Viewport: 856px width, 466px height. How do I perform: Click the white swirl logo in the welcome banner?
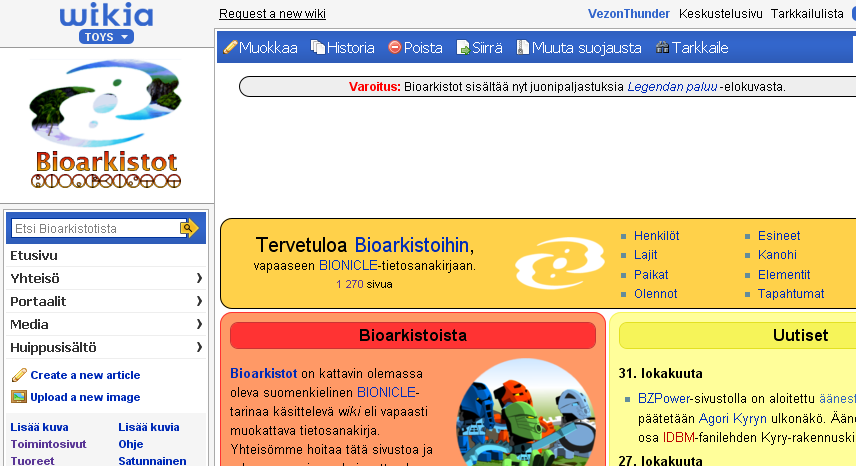560,263
